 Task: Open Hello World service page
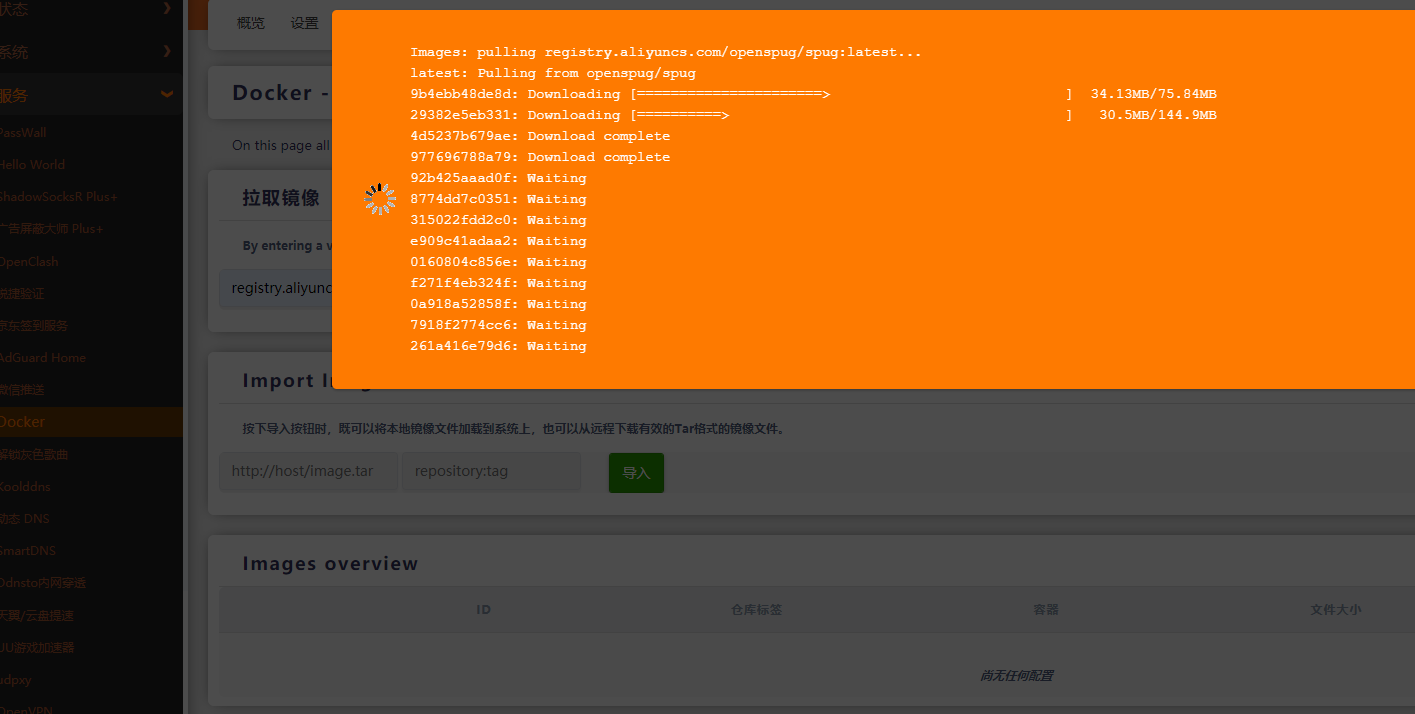(x=33, y=165)
